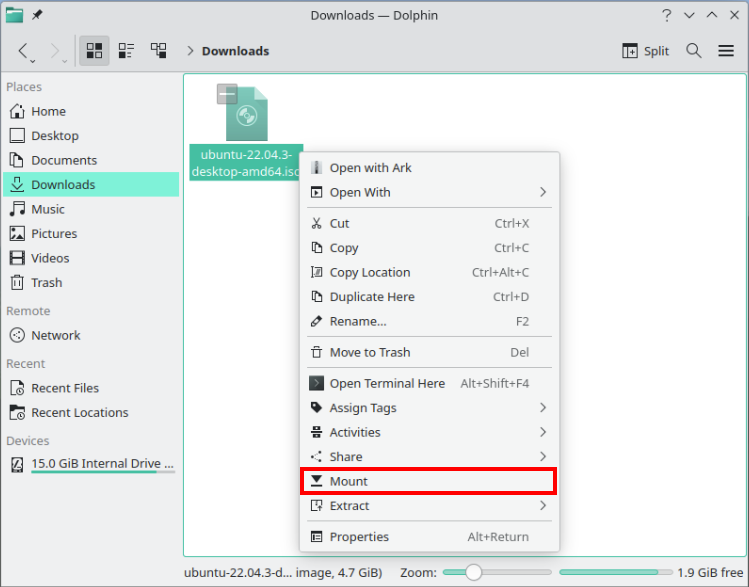The image size is (749, 587).
Task: Choose Copy Location
Action: point(429,272)
